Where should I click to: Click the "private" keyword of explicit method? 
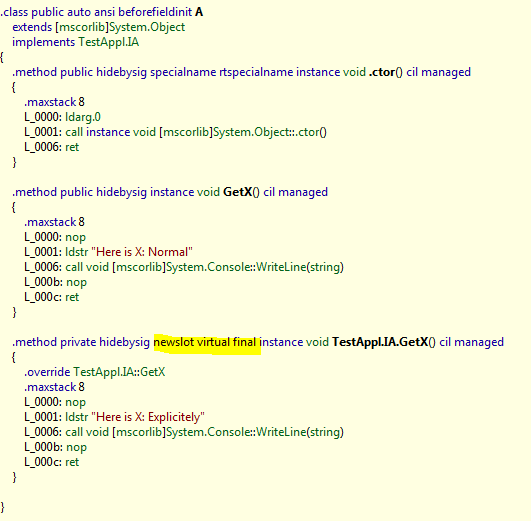click(x=78, y=342)
